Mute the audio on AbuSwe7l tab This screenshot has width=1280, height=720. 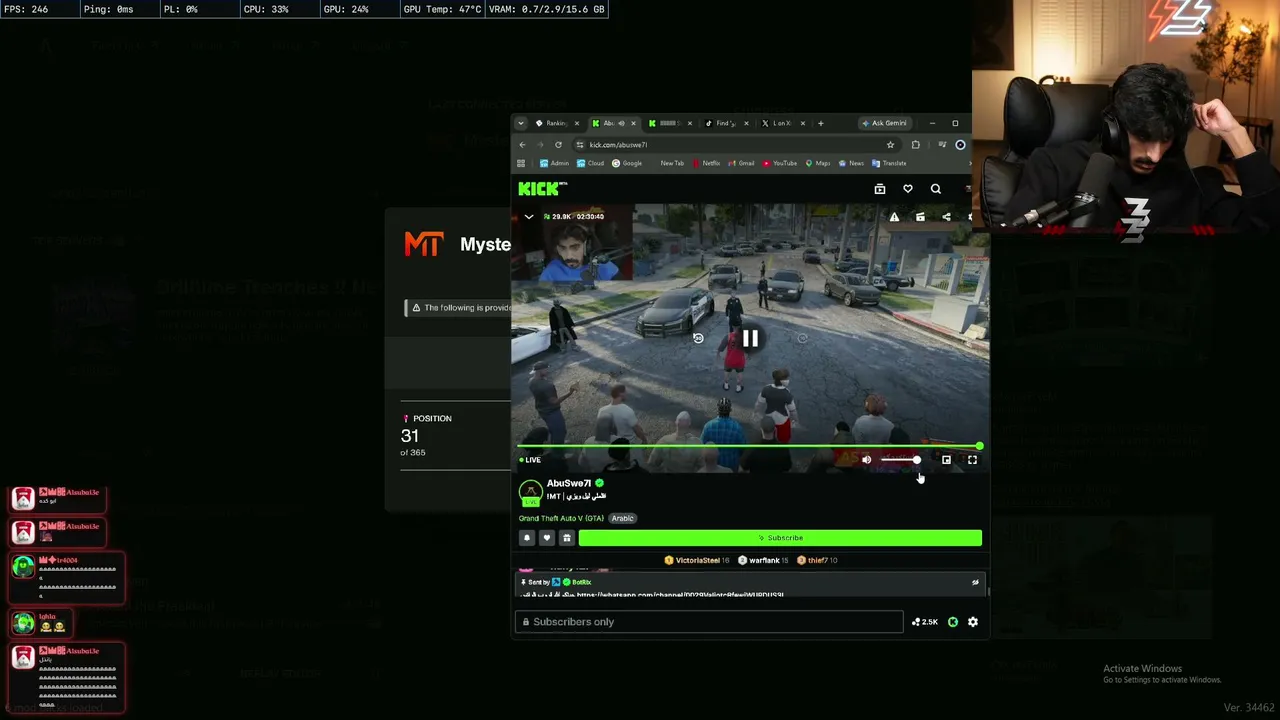(621, 124)
